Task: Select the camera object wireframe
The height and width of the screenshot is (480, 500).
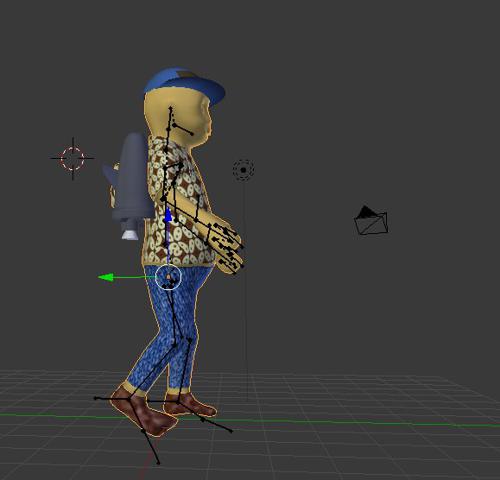Action: coord(371,220)
